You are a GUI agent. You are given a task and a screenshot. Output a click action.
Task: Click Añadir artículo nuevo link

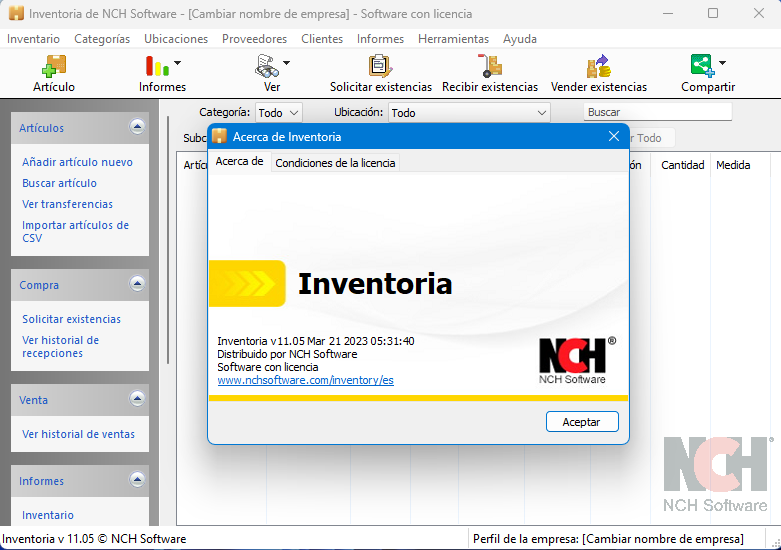pyautogui.click(x=77, y=162)
